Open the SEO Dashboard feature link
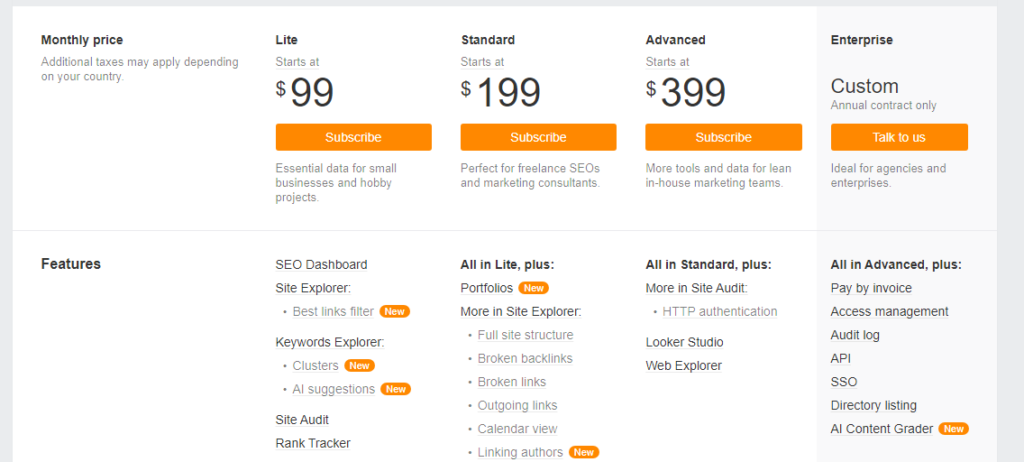This screenshot has height=462, width=1024. click(x=321, y=265)
